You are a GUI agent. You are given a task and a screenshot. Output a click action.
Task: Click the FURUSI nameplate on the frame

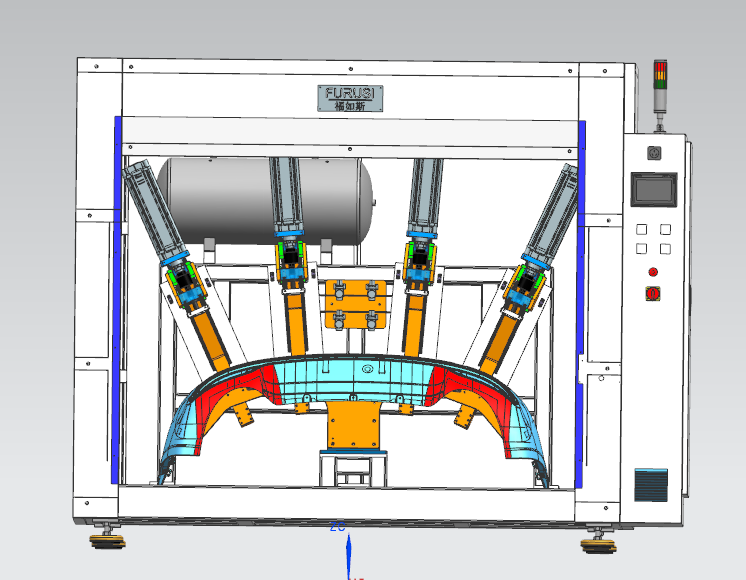click(x=351, y=97)
